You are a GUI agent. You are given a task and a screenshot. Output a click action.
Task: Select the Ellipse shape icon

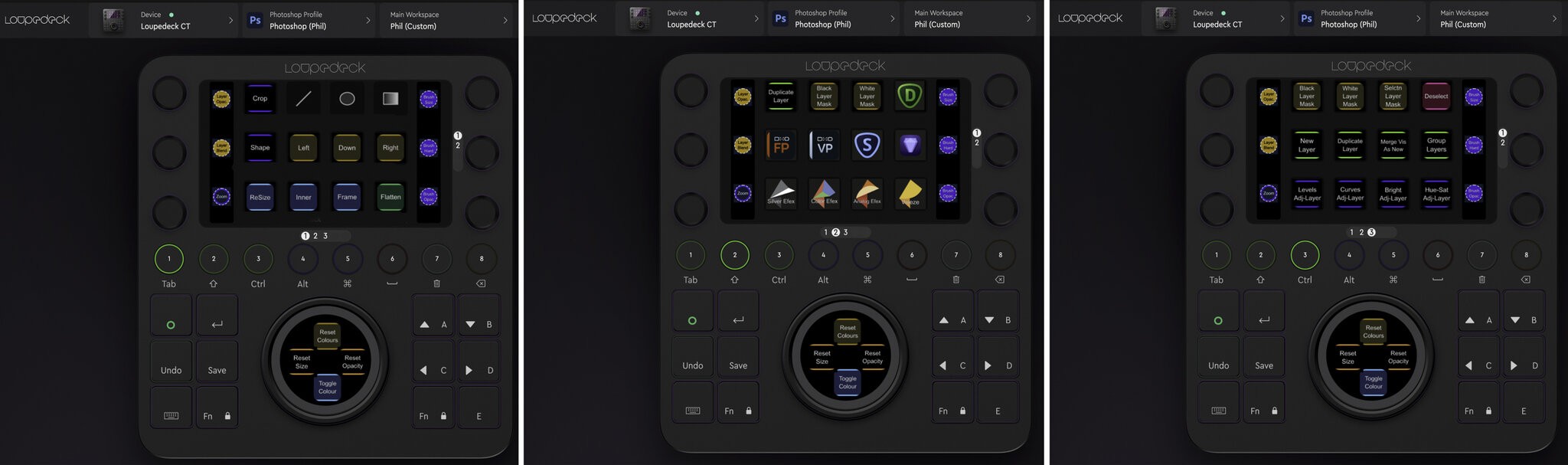pyautogui.click(x=347, y=98)
